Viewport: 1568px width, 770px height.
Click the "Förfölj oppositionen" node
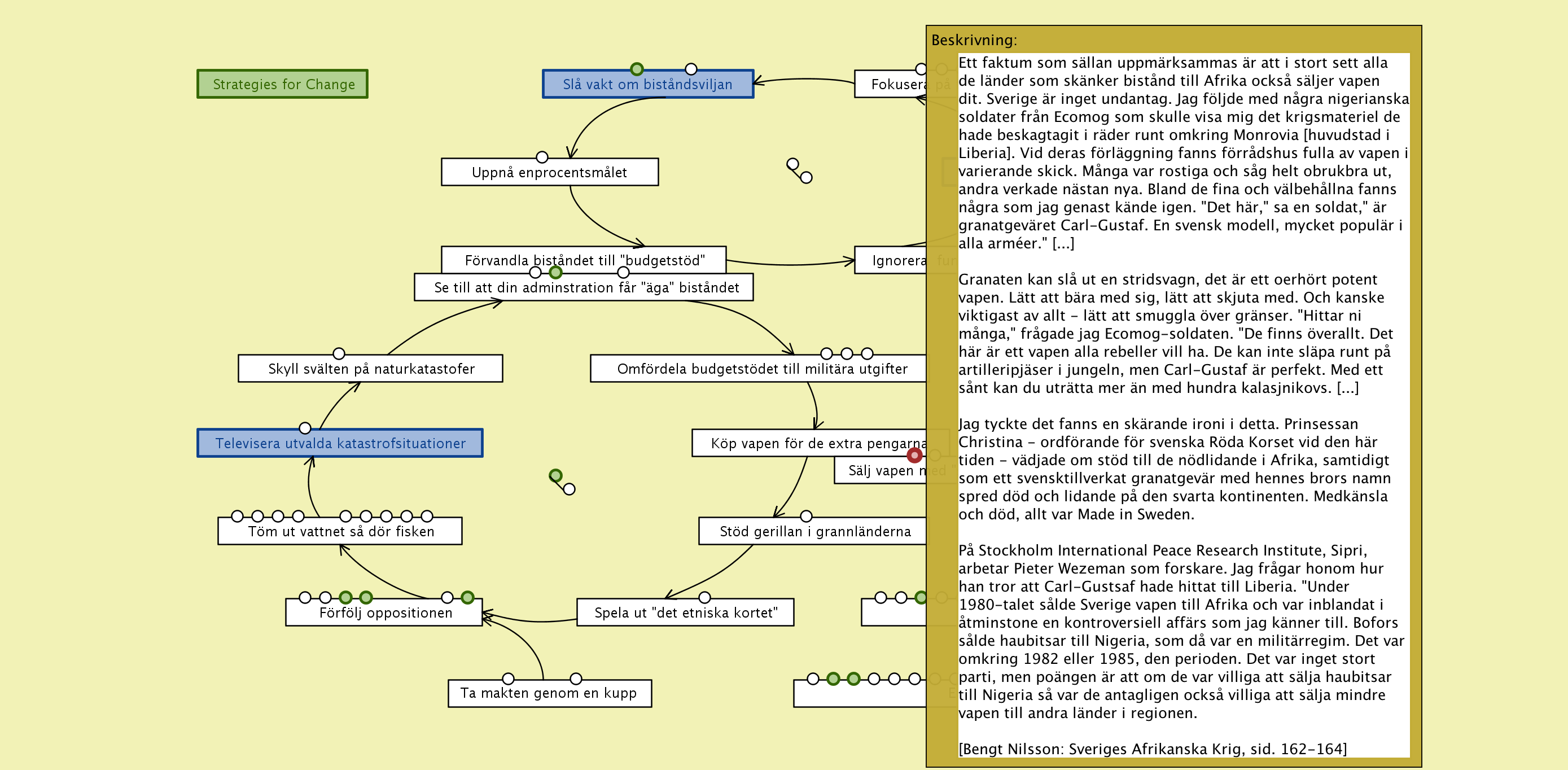point(385,613)
